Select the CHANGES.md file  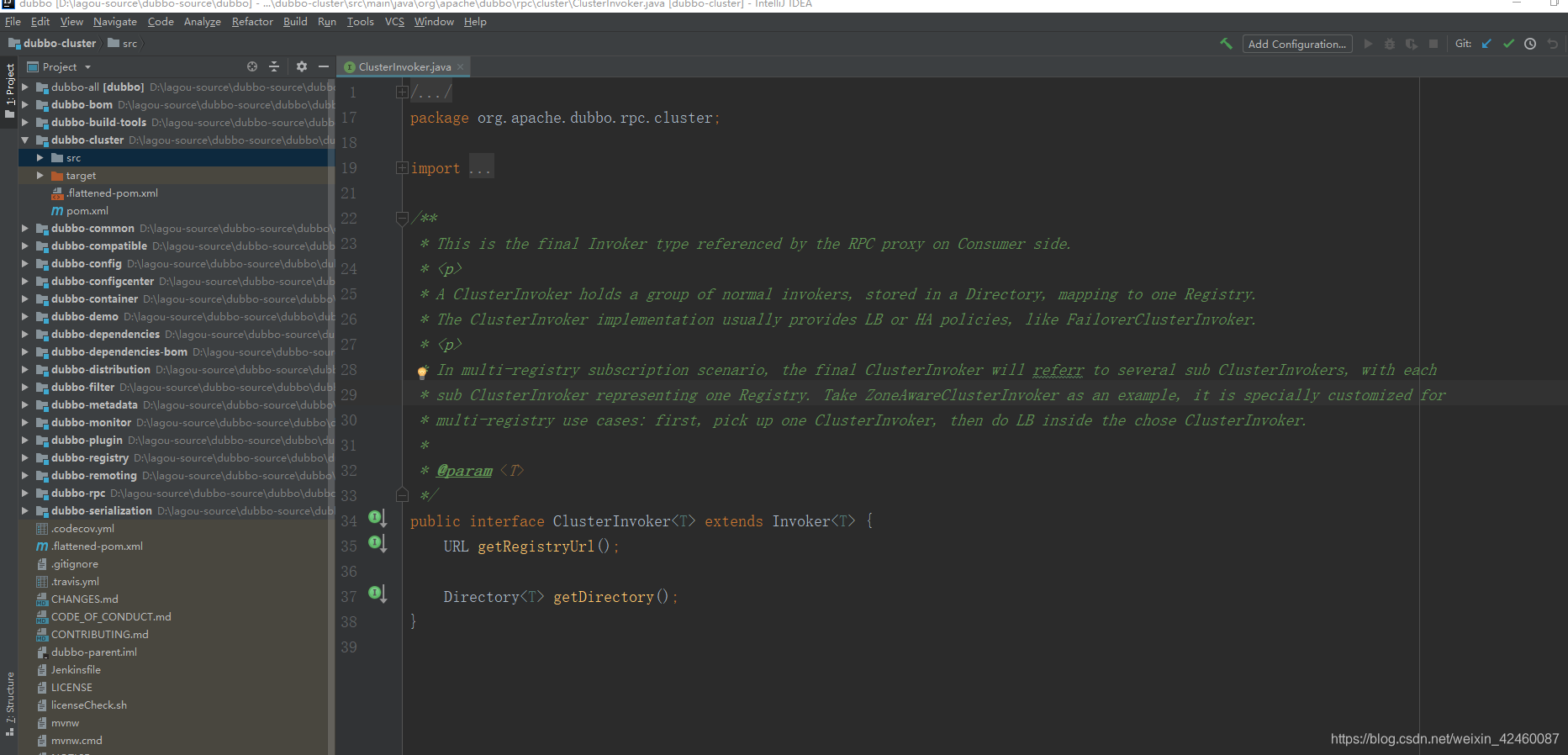click(84, 599)
